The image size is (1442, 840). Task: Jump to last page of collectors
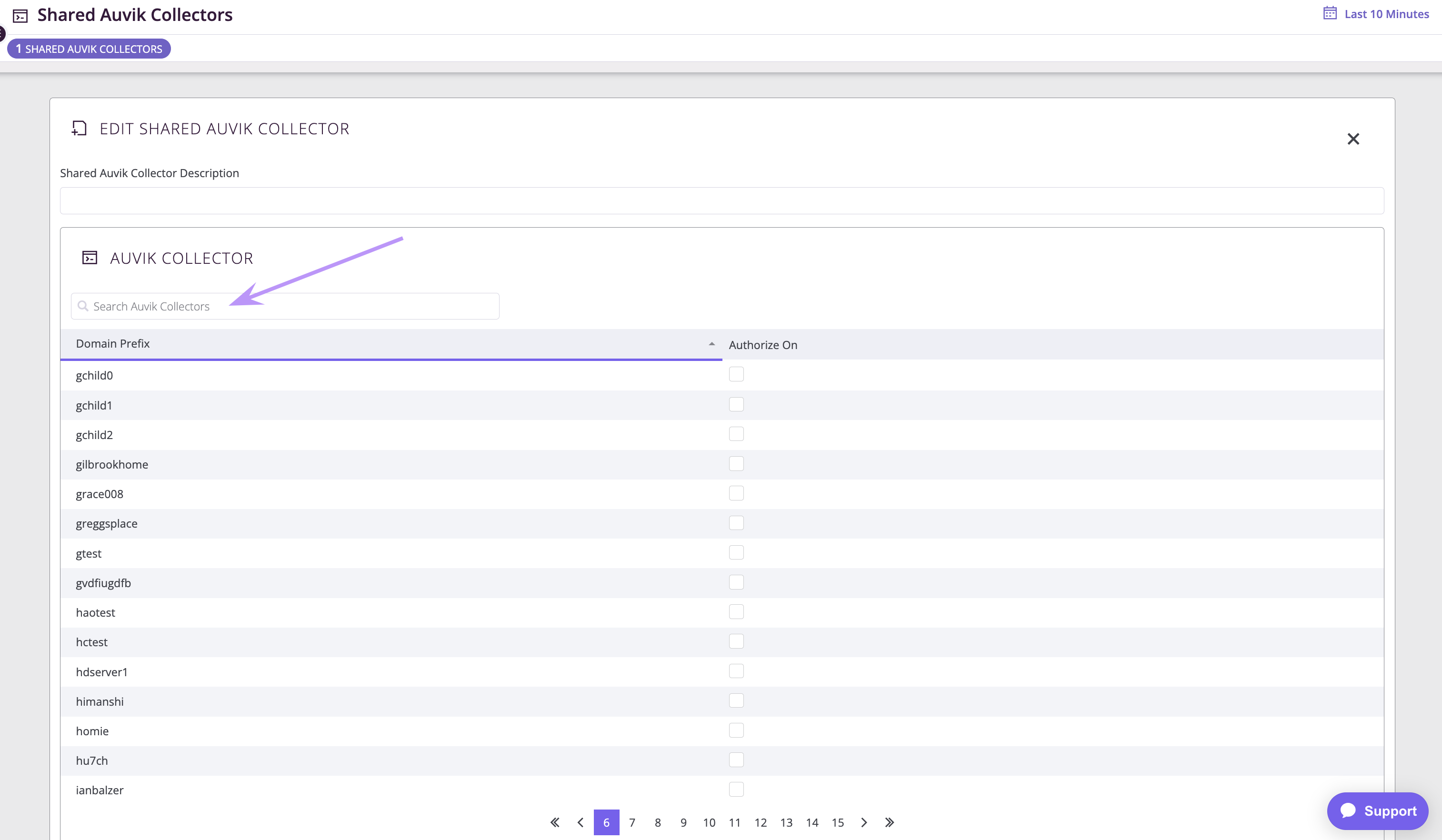click(889, 822)
